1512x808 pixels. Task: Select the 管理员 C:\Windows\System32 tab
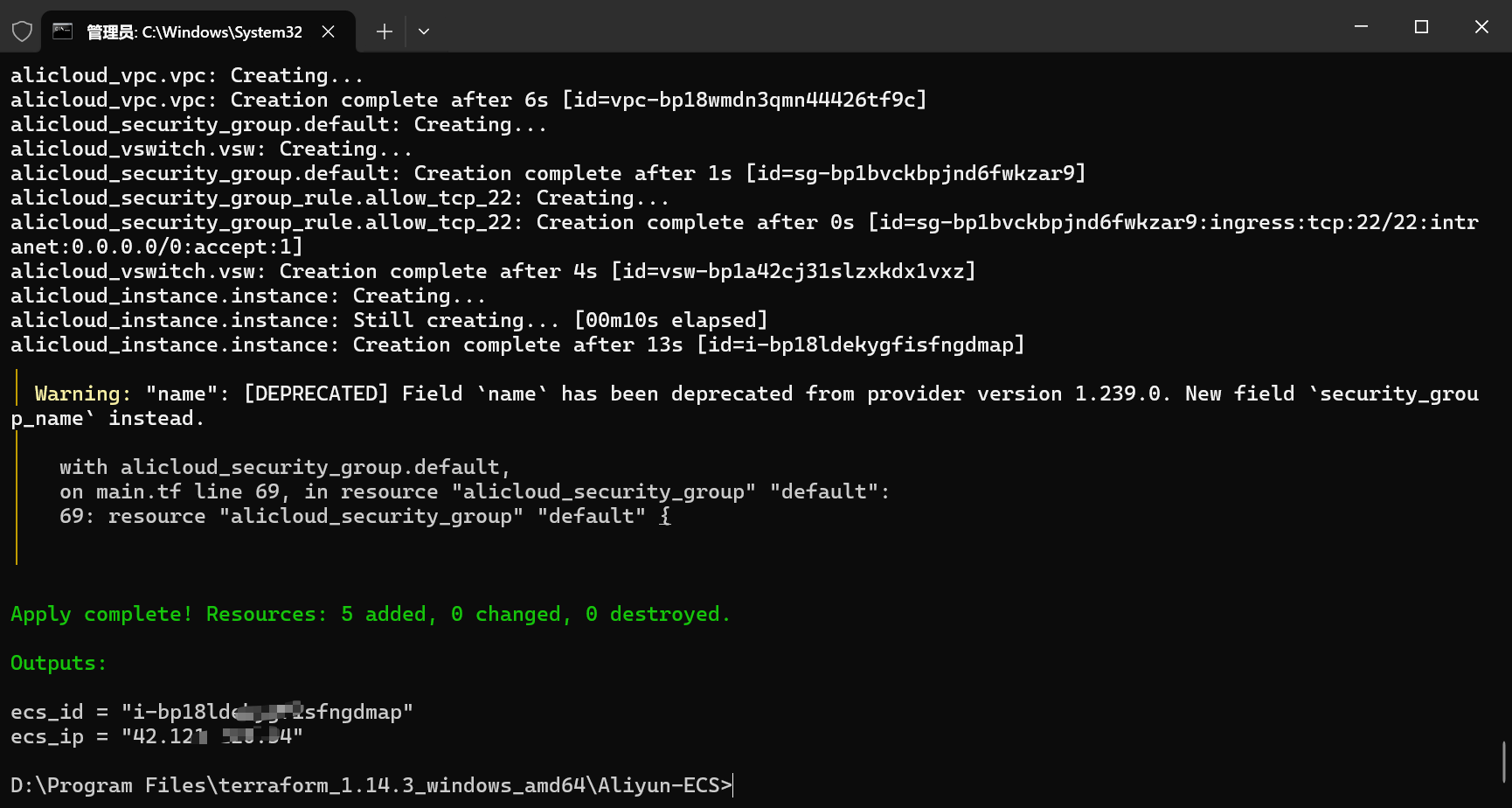click(x=194, y=32)
